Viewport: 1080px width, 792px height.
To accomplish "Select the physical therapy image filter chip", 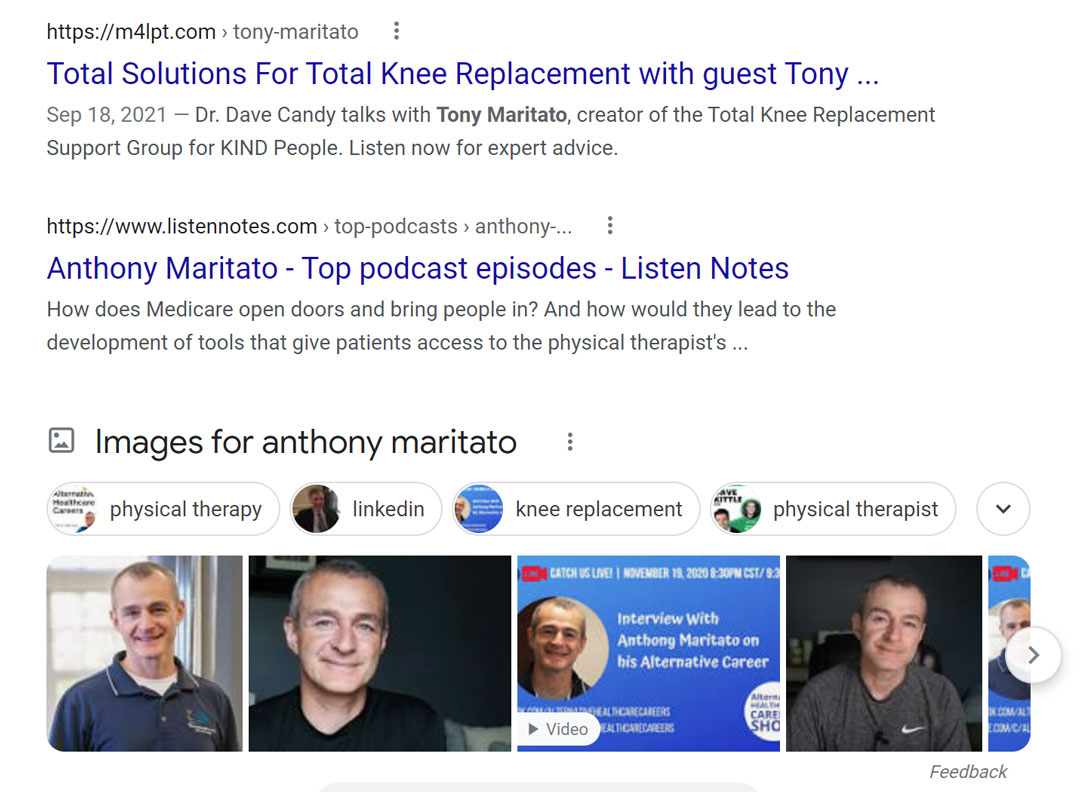I will [163, 509].
